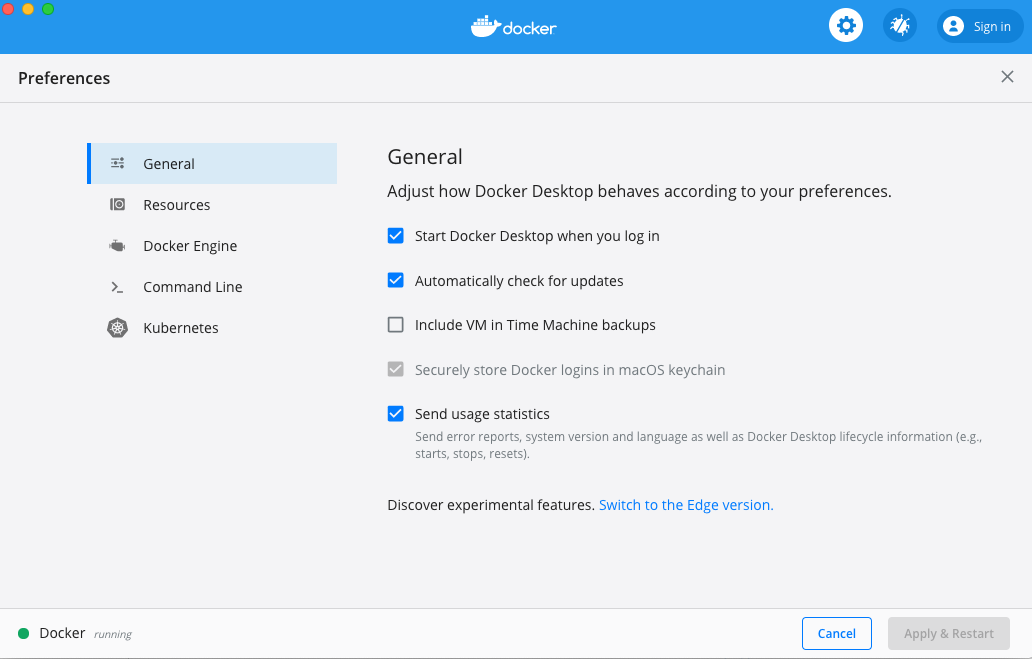Open the settings gear in the top bar
Image resolution: width=1032 pixels, height=659 pixels.
845,25
